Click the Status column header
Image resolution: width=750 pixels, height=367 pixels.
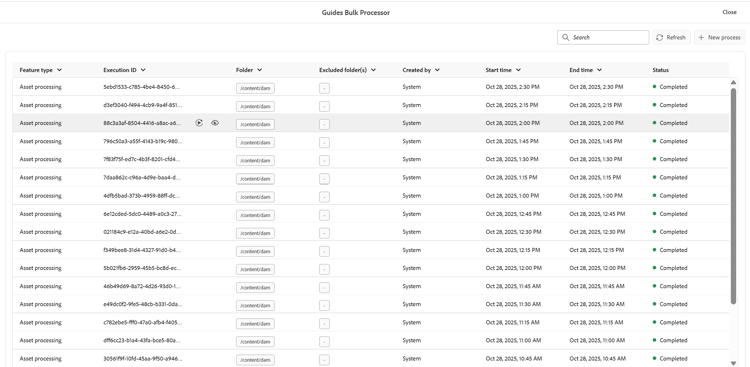tap(661, 70)
